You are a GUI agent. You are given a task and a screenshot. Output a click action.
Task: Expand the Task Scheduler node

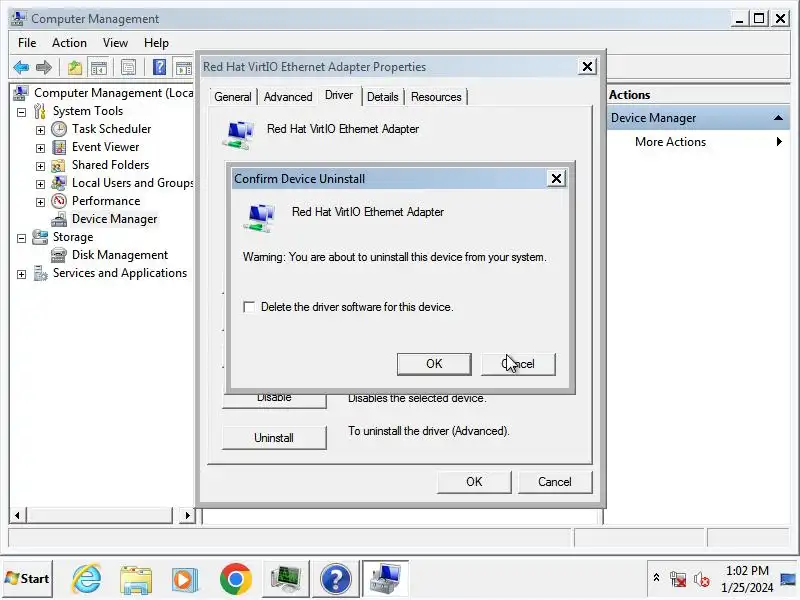pos(40,130)
